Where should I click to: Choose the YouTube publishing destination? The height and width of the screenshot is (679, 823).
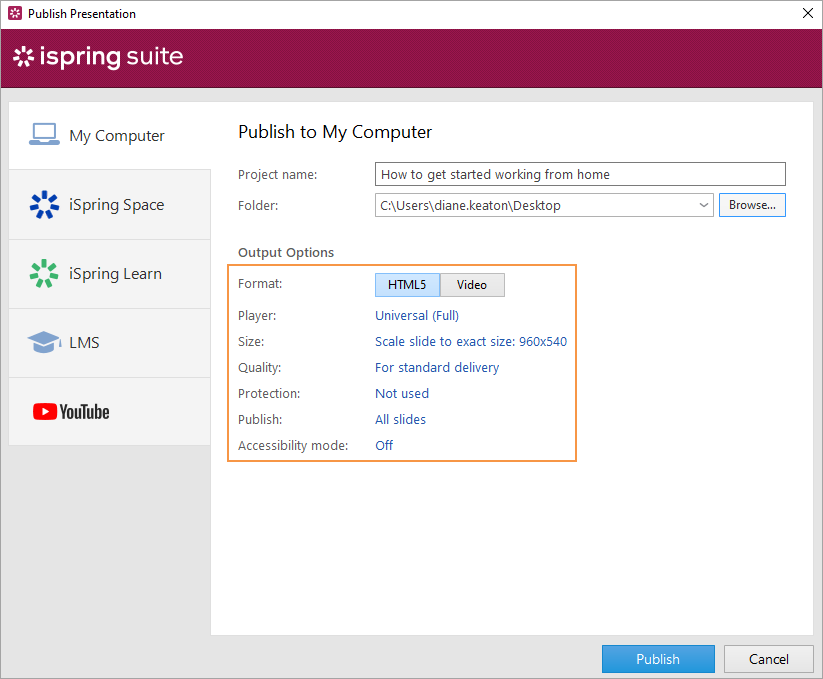(110, 411)
